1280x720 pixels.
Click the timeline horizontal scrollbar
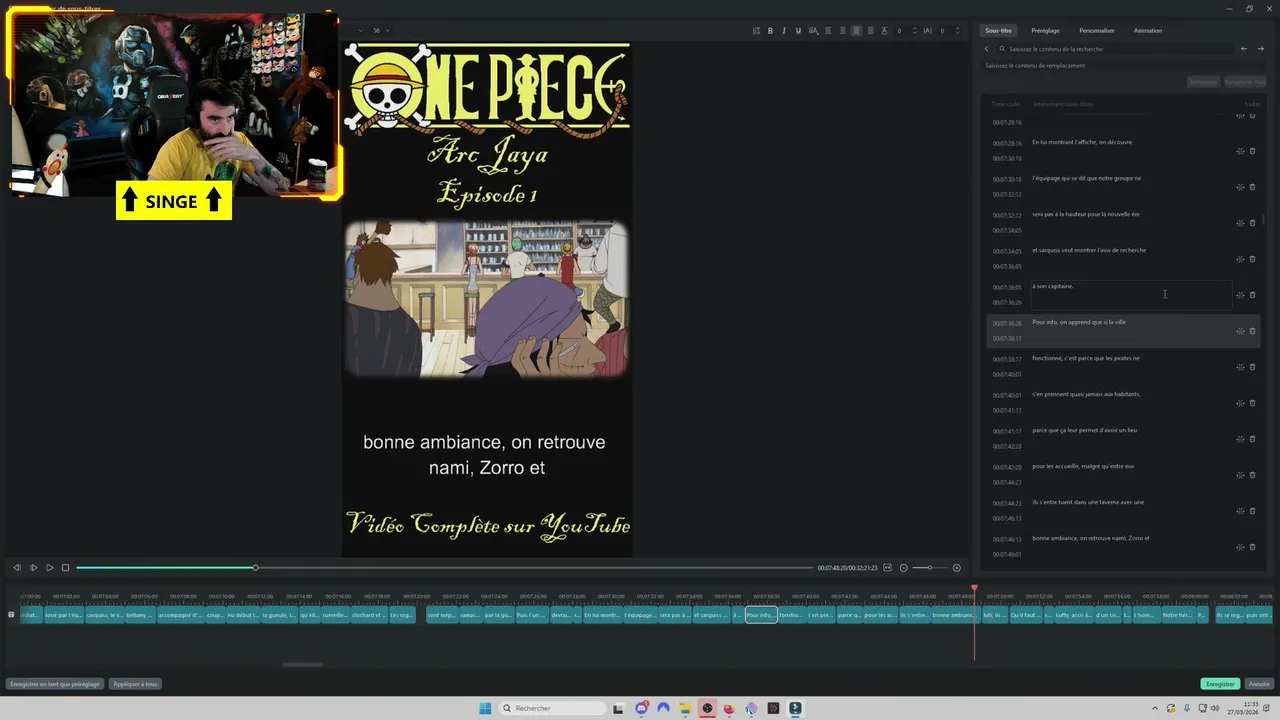click(x=303, y=664)
